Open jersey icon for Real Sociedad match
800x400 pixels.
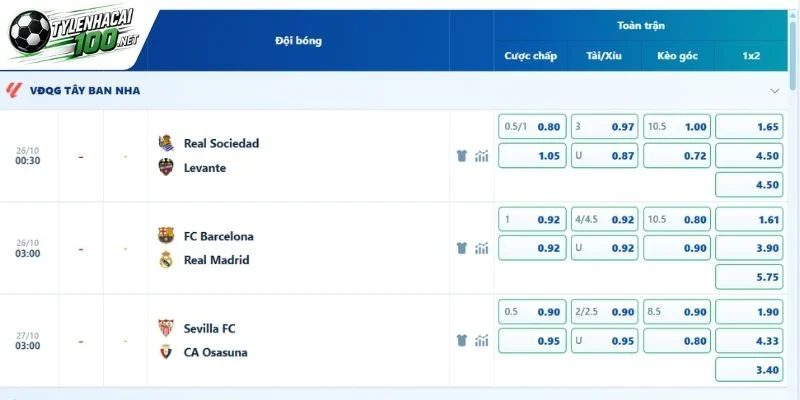point(462,156)
